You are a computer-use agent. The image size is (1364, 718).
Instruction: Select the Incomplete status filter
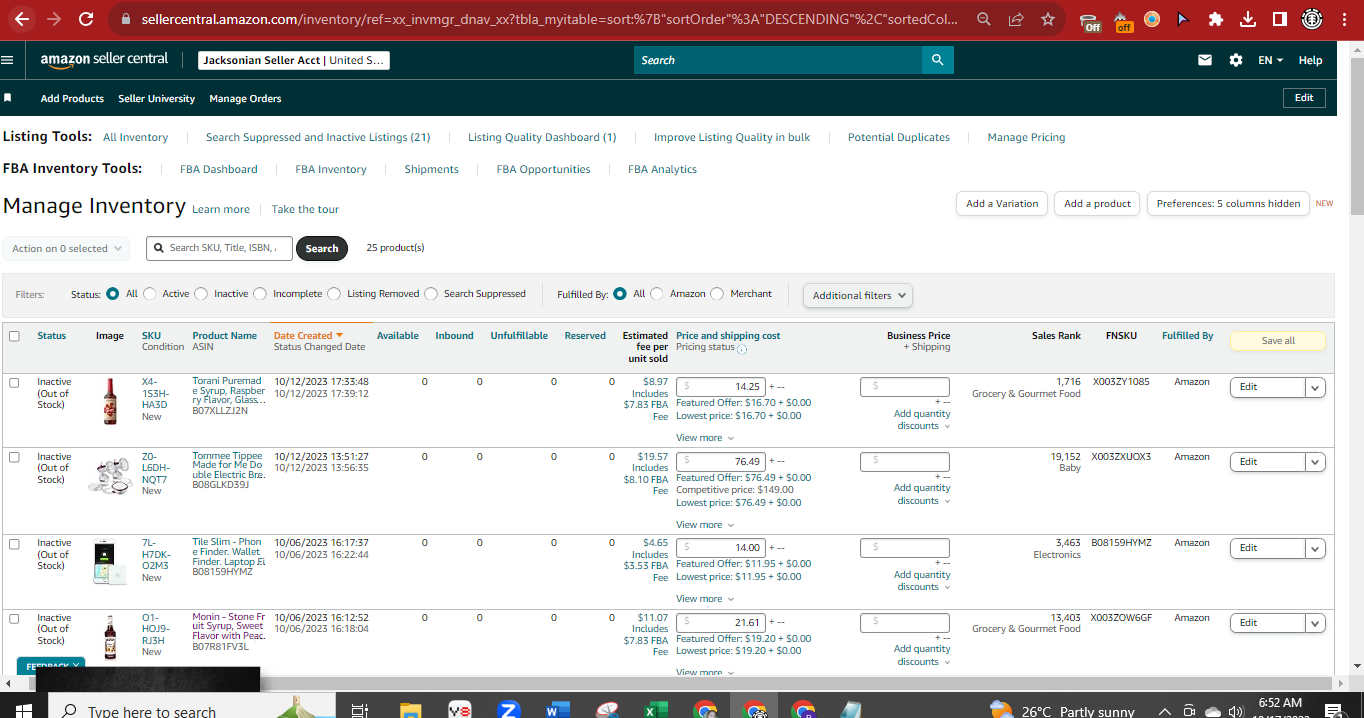coord(260,294)
